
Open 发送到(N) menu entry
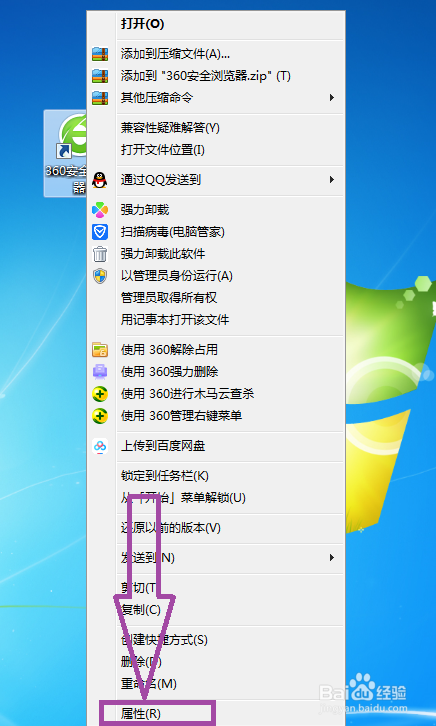(x=148, y=557)
